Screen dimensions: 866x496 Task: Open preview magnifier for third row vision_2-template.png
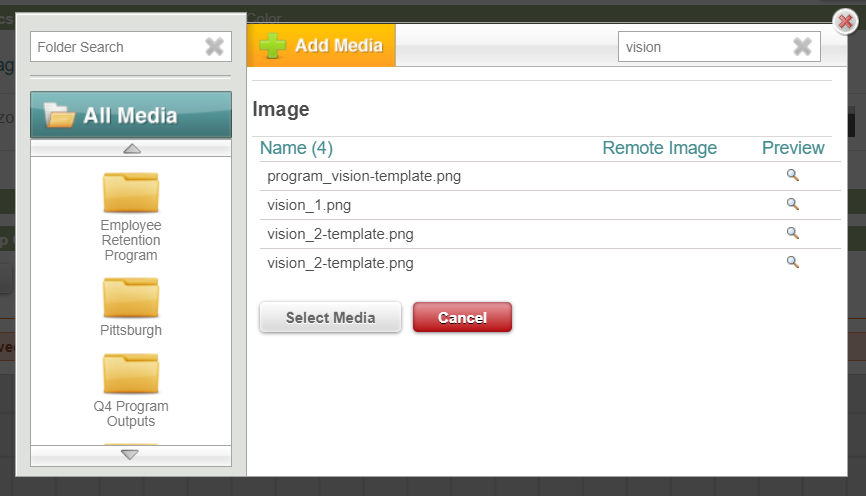[793, 233]
